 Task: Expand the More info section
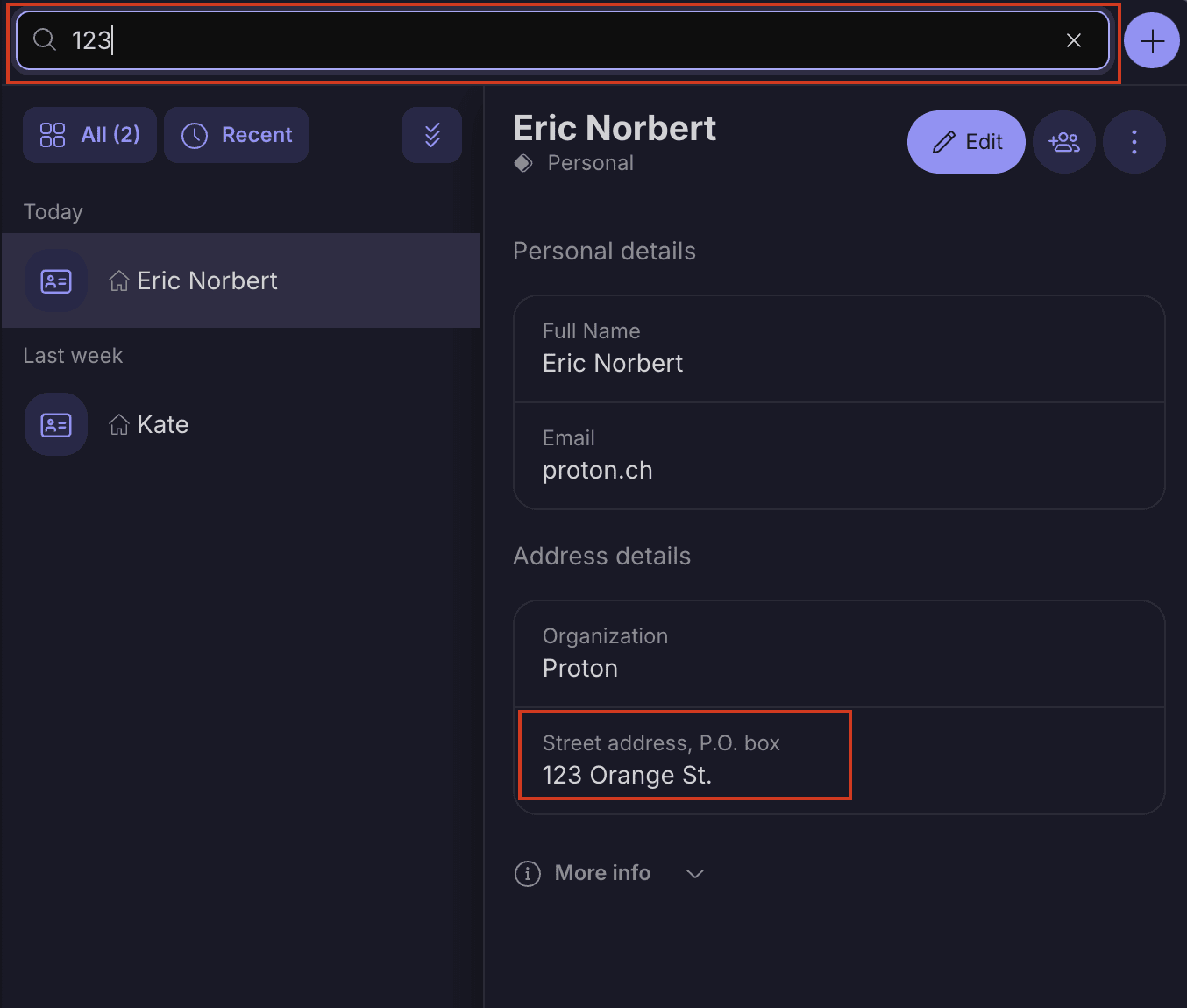[602, 873]
